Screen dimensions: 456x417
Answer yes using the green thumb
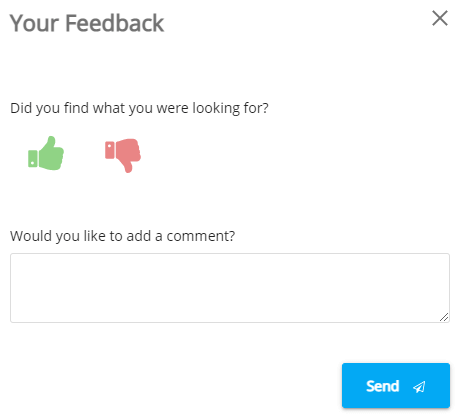coord(46,154)
